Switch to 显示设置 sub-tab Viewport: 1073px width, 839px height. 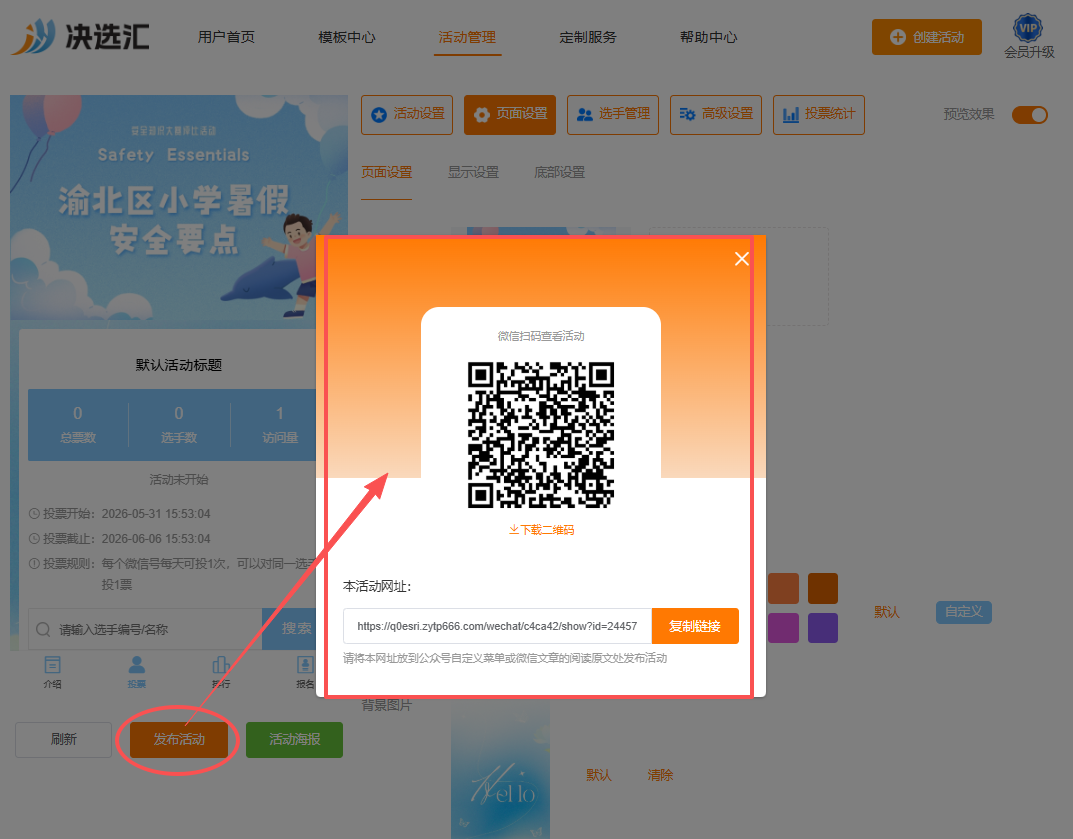[474, 172]
